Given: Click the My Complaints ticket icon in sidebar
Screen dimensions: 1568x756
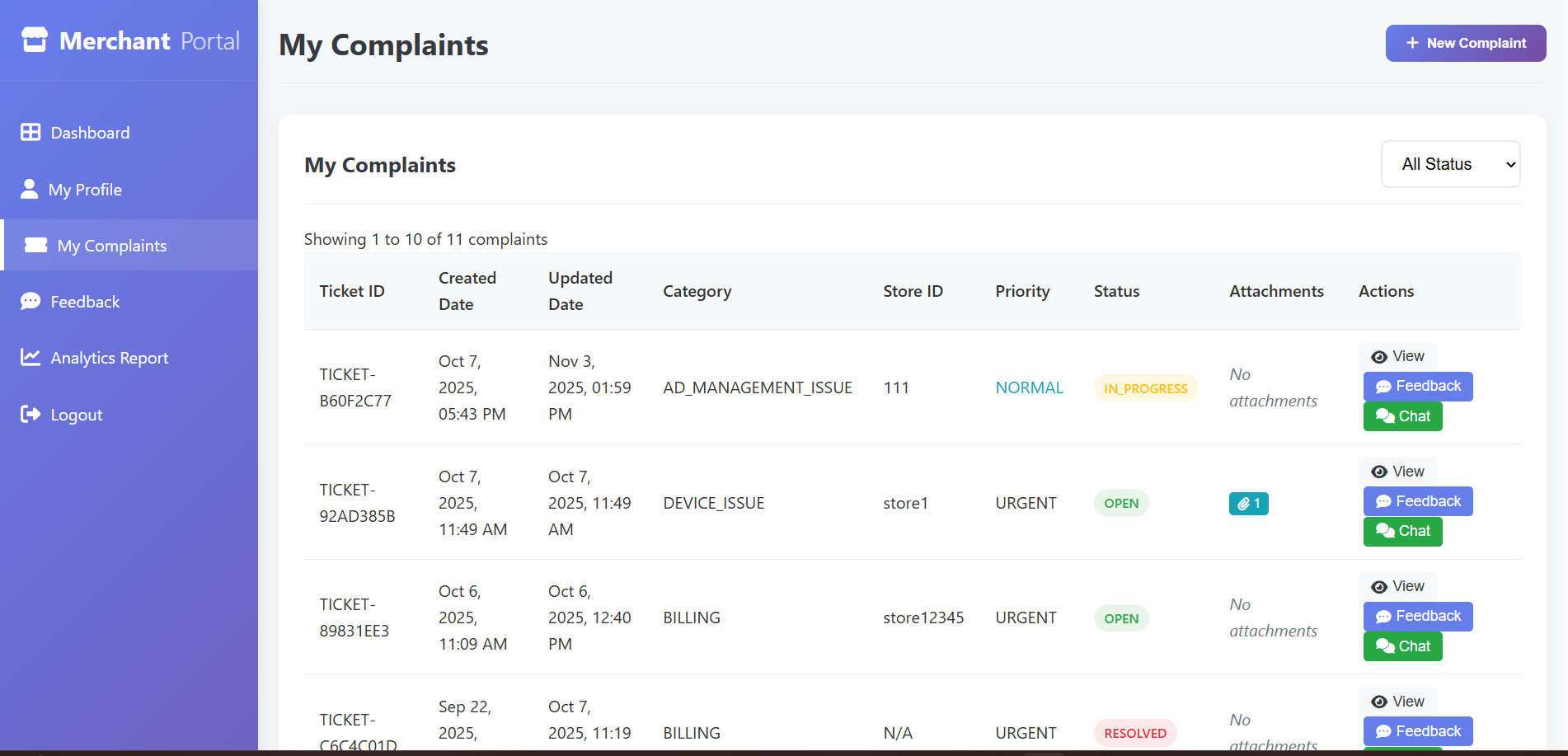Looking at the screenshot, I should click(36, 245).
